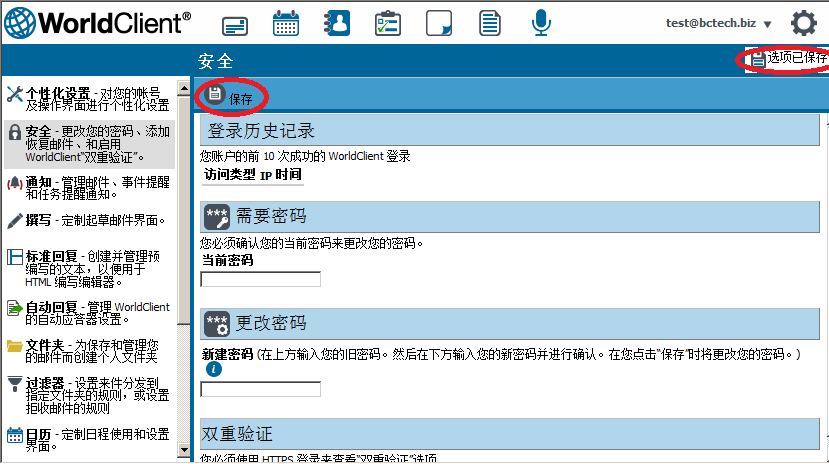Open the Voice microphone icon

pyautogui.click(x=541, y=23)
